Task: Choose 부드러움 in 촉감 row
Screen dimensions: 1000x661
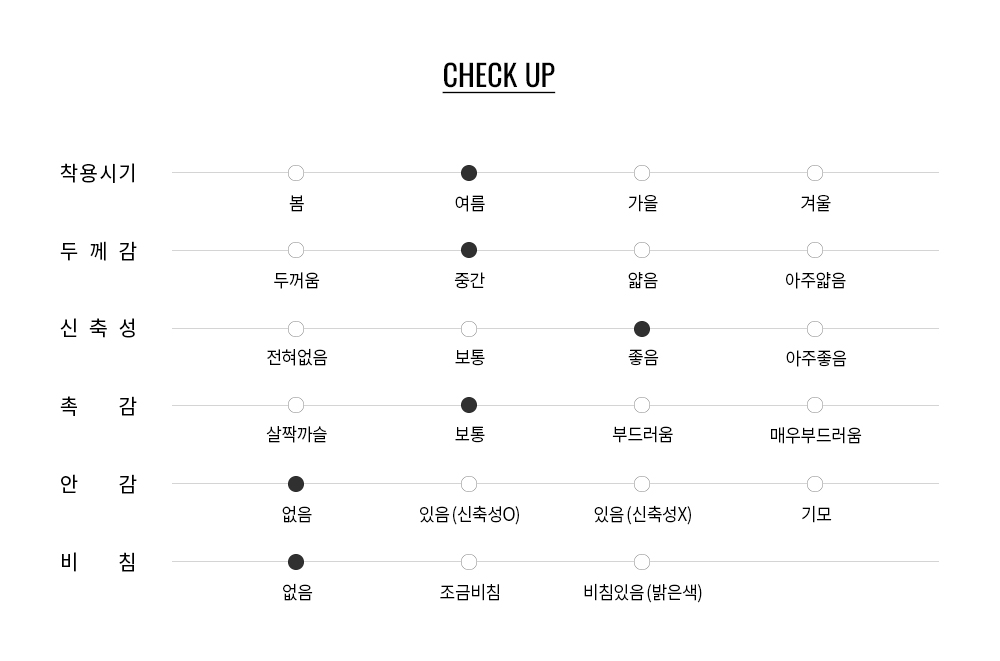Action: pyautogui.click(x=642, y=405)
